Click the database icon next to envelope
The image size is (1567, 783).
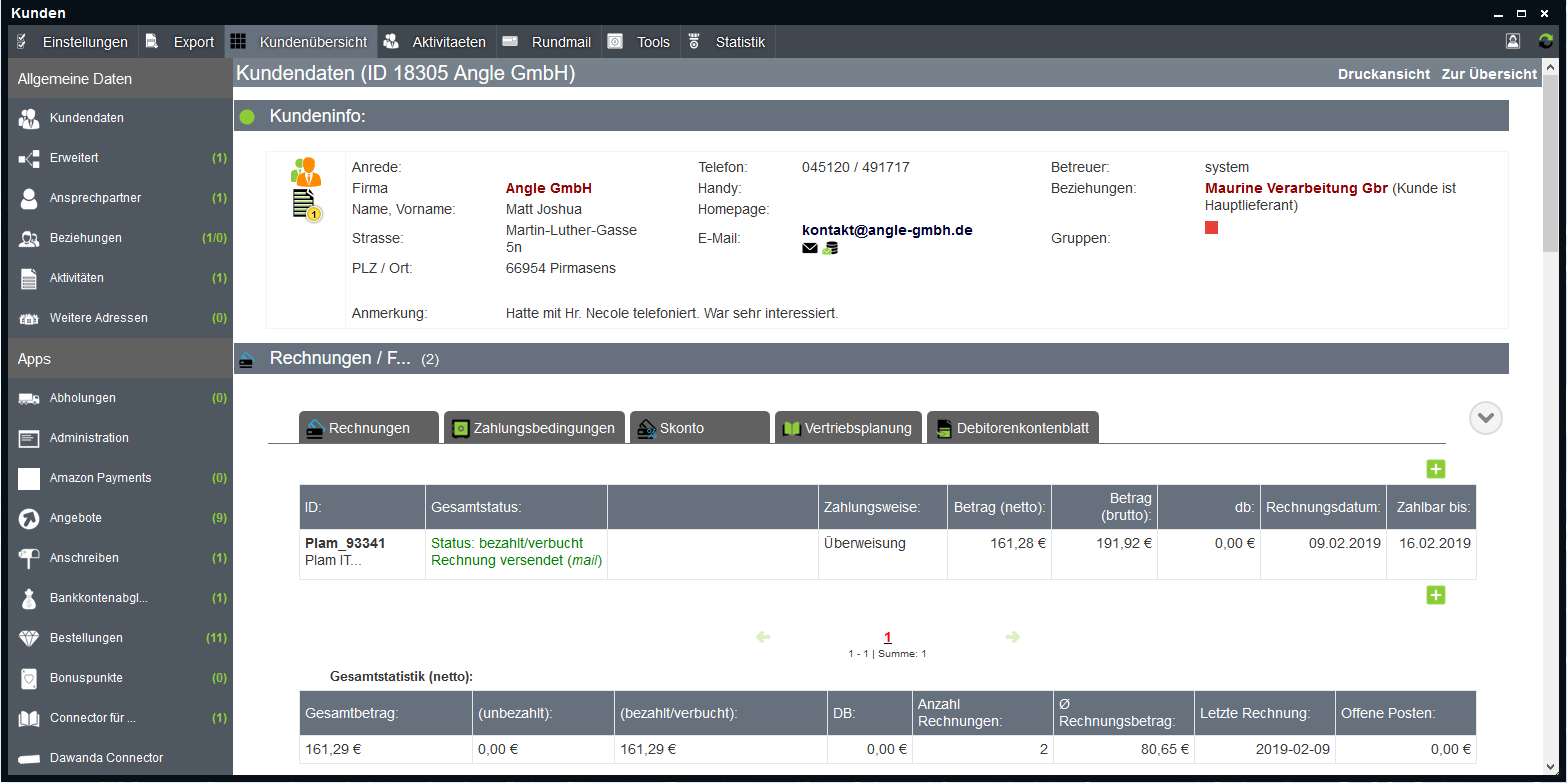pos(830,248)
